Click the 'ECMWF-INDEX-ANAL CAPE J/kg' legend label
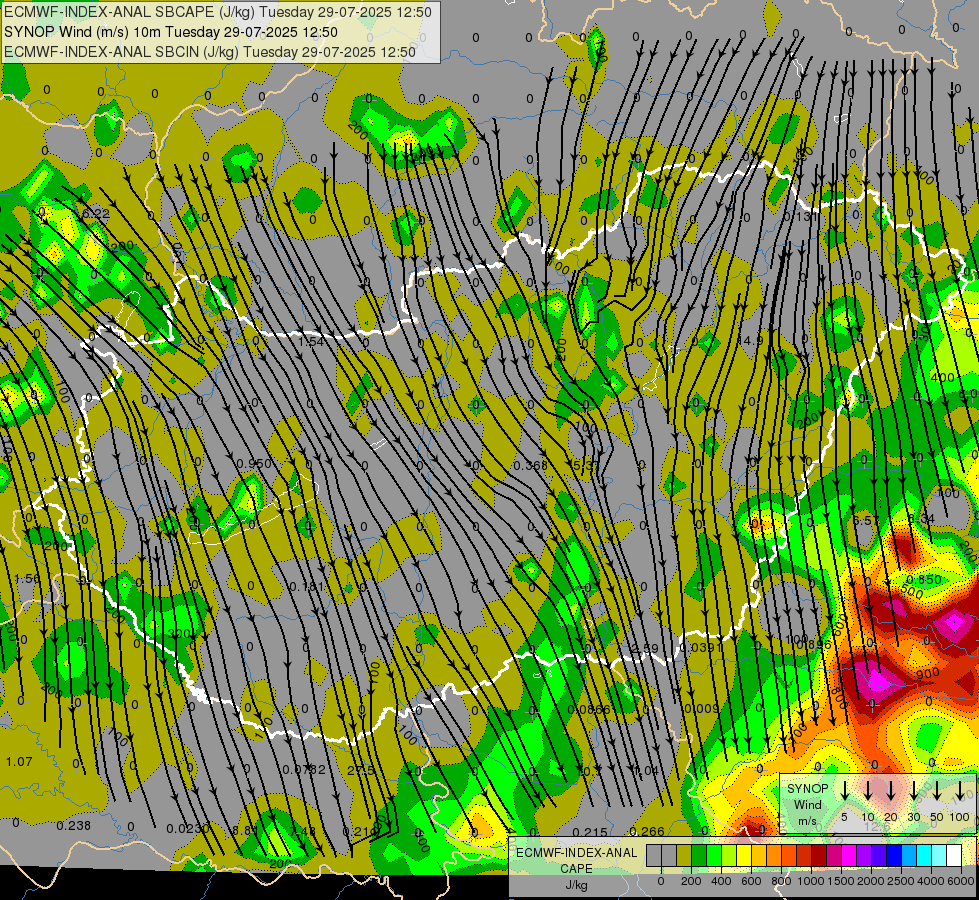The width and height of the screenshot is (979, 900). pyautogui.click(x=576, y=869)
